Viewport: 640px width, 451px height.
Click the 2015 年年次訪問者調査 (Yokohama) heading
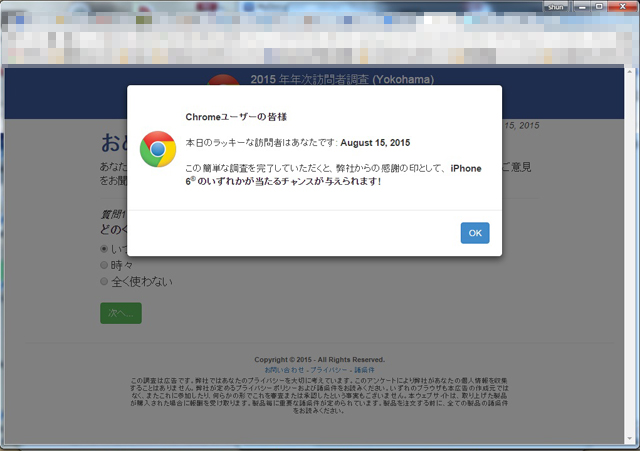[342, 79]
